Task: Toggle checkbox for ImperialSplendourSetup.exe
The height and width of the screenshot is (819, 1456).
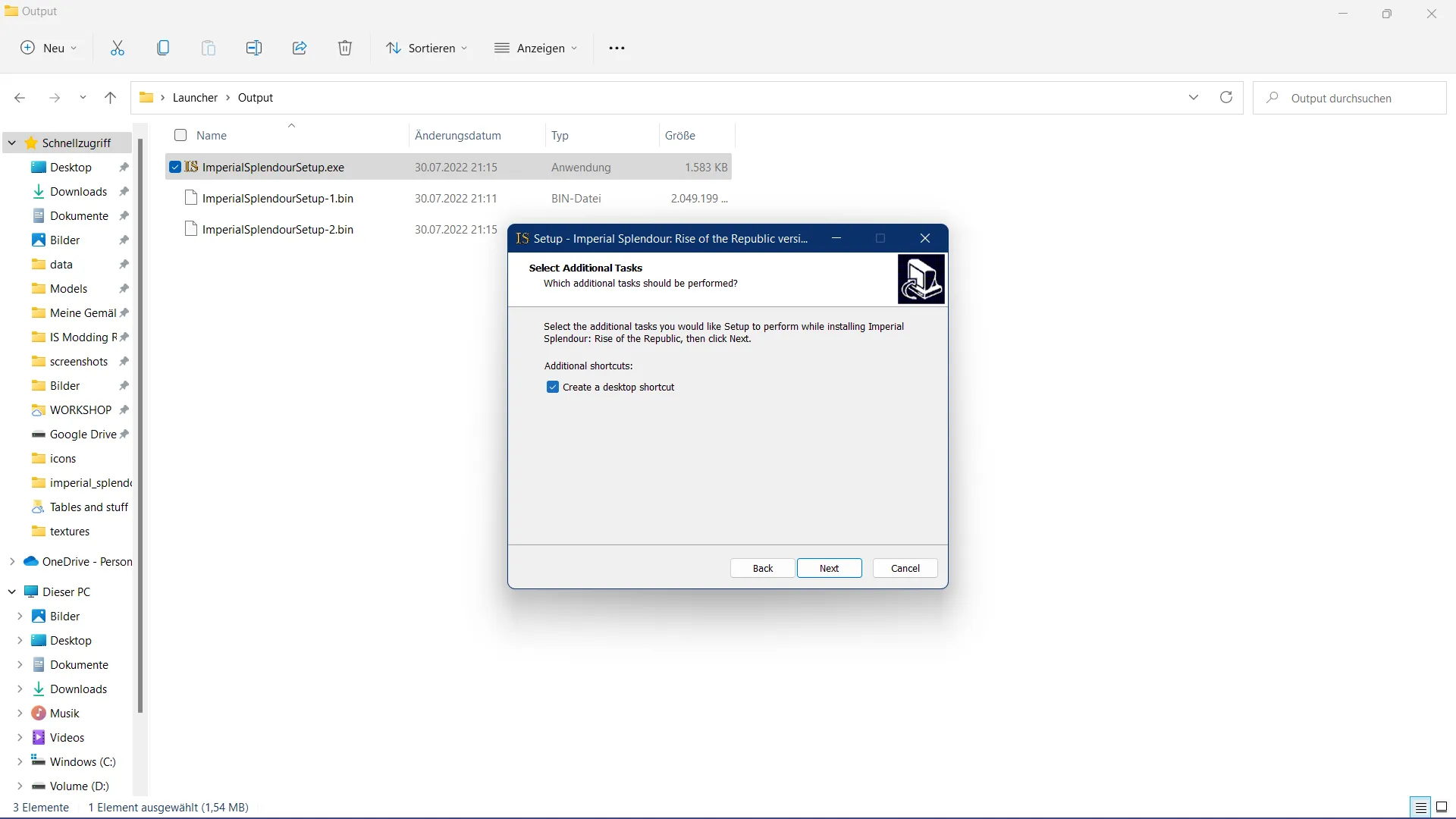Action: pos(175,167)
